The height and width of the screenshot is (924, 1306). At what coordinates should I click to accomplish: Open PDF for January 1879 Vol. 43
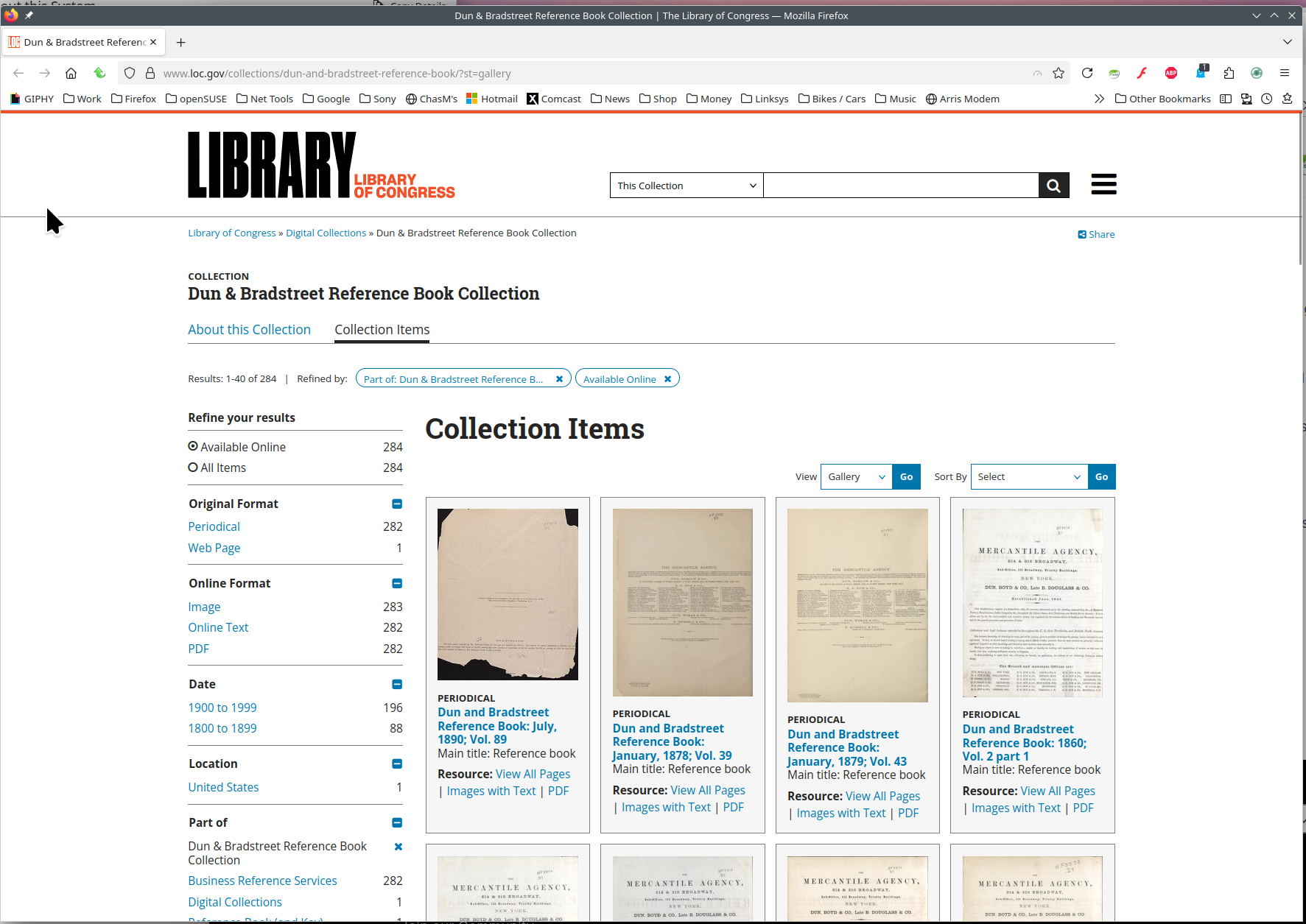tap(908, 813)
